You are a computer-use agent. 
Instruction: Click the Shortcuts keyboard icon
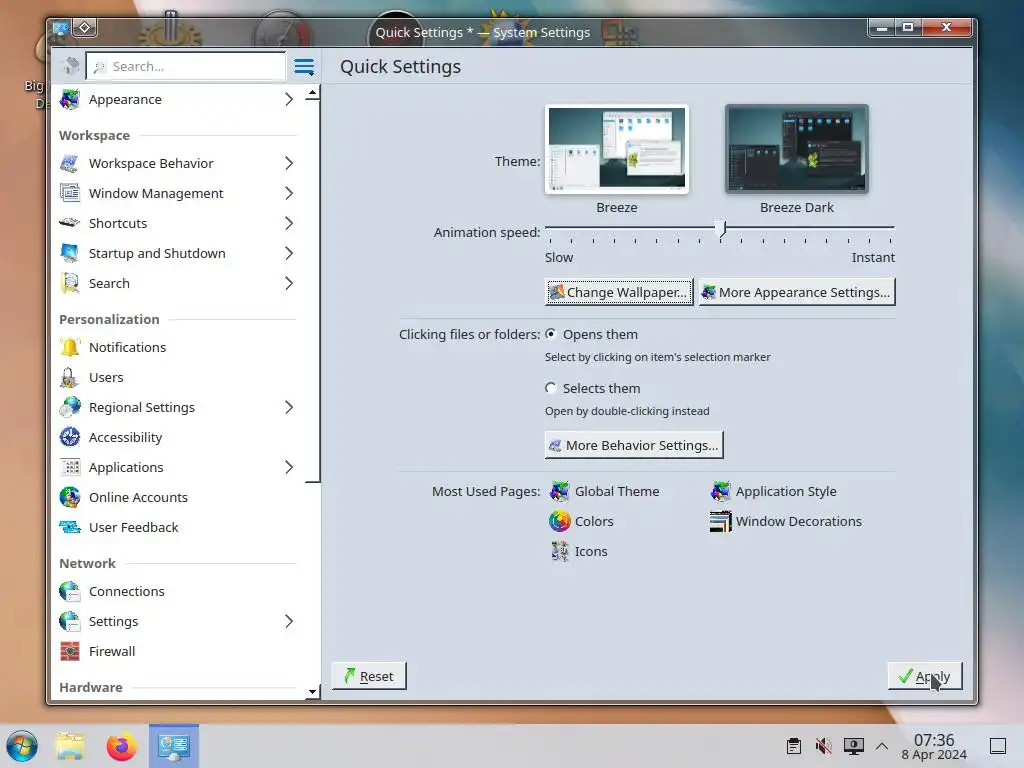pos(70,223)
